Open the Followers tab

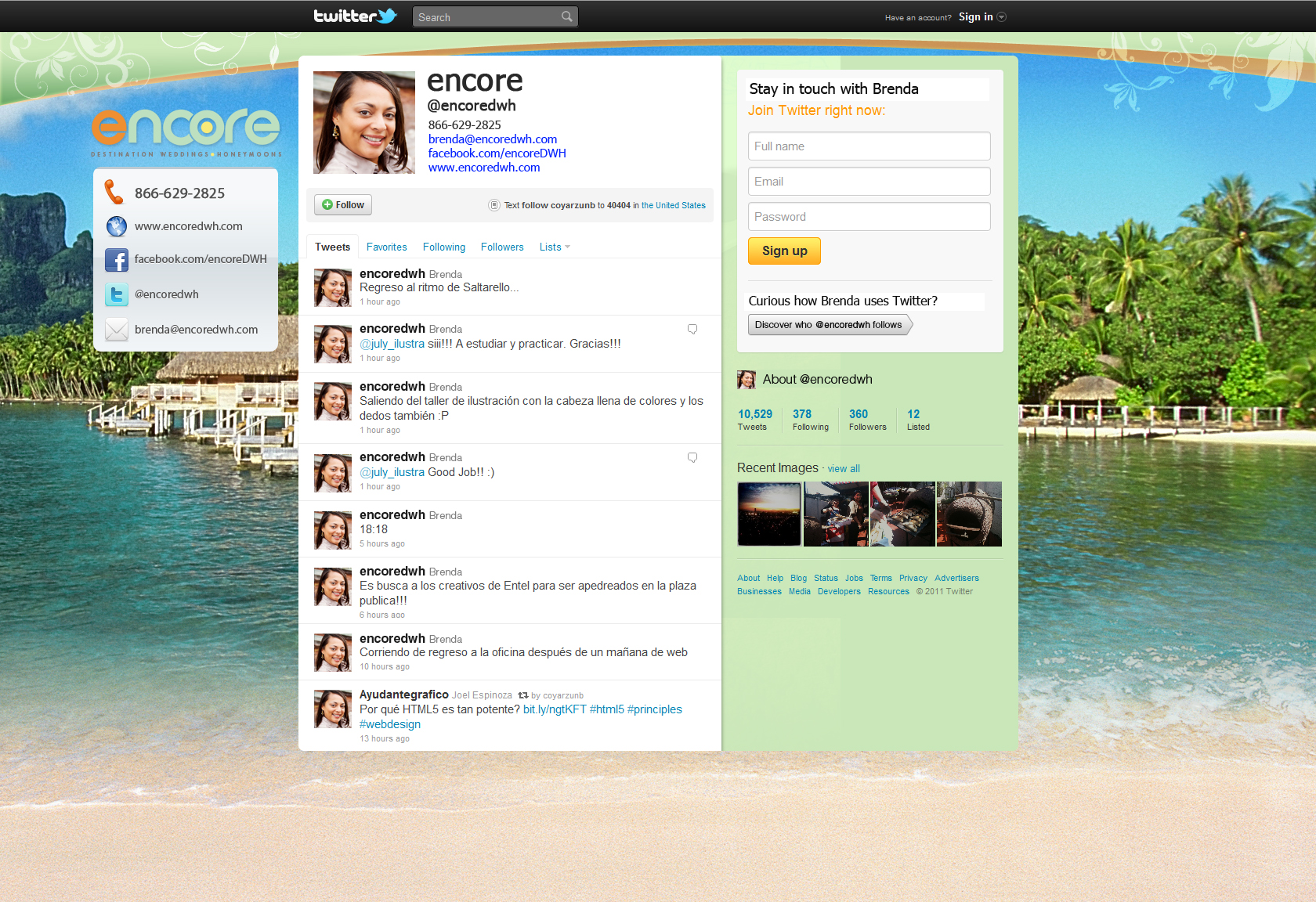point(502,247)
